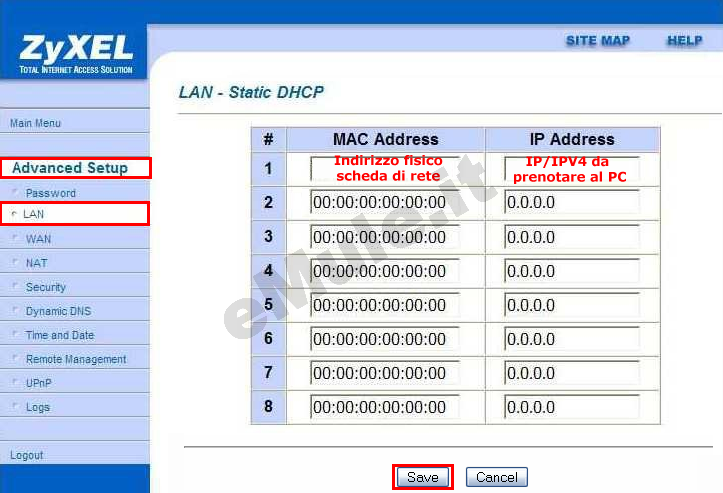Focus IP Address field in row 2
Viewport: 723px width, 493px height.
click(x=572, y=202)
